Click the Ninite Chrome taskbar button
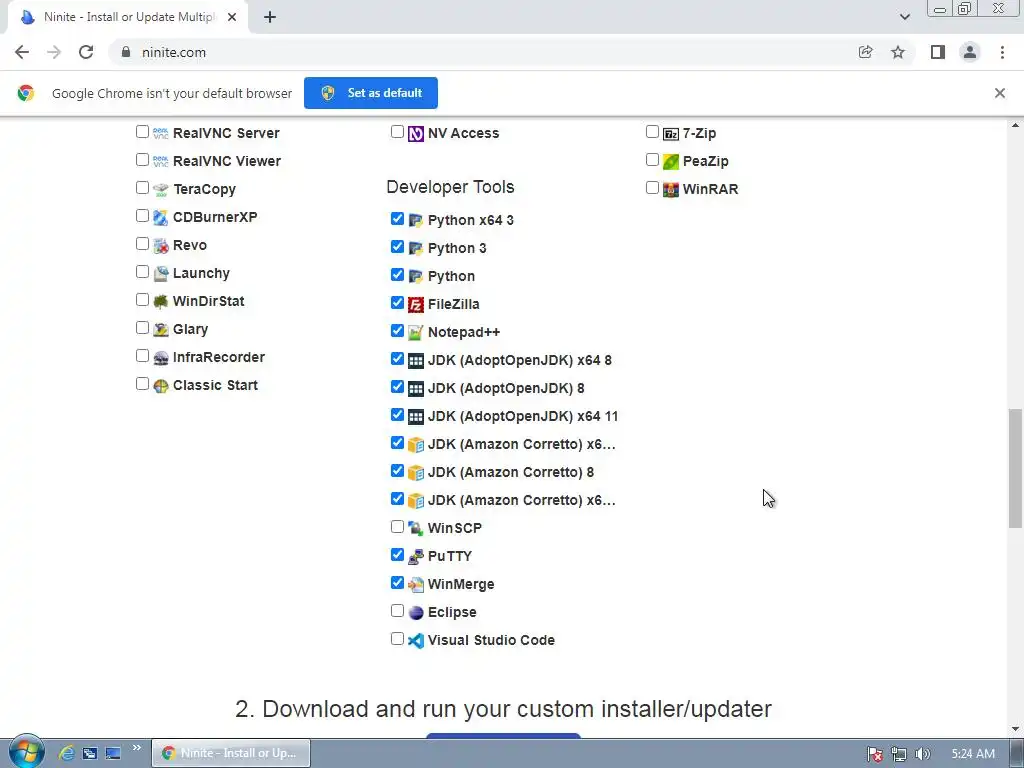This screenshot has height=768, width=1024. 231,753
